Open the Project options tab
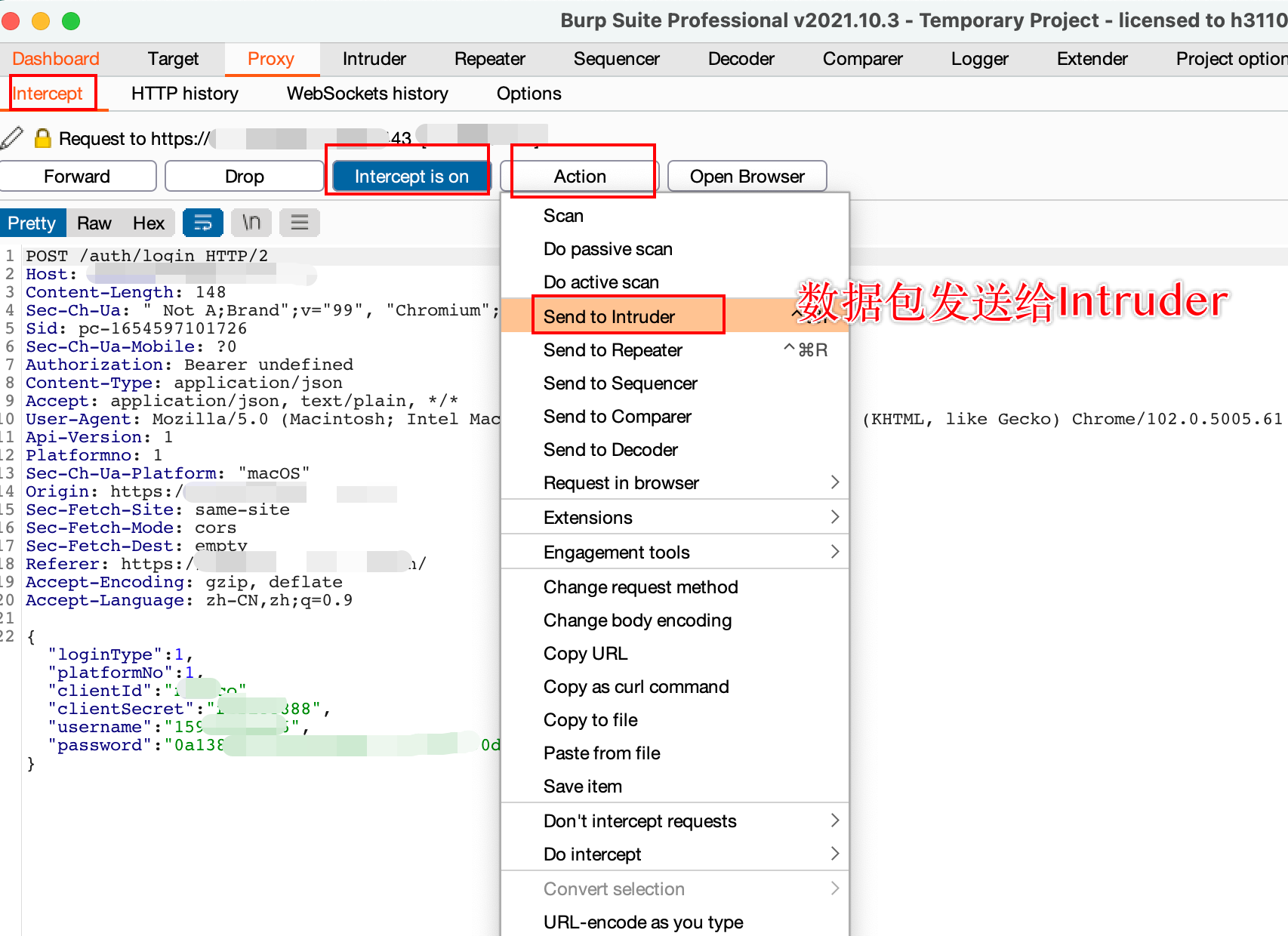This screenshot has height=936, width=1288. pyautogui.click(x=1231, y=59)
